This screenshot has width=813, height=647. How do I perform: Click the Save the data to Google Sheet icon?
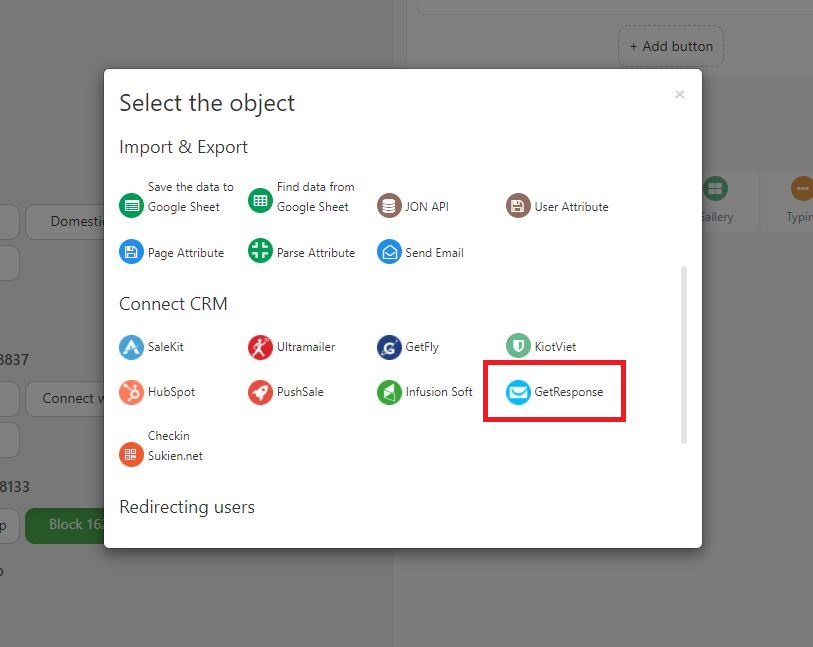[x=131, y=206]
